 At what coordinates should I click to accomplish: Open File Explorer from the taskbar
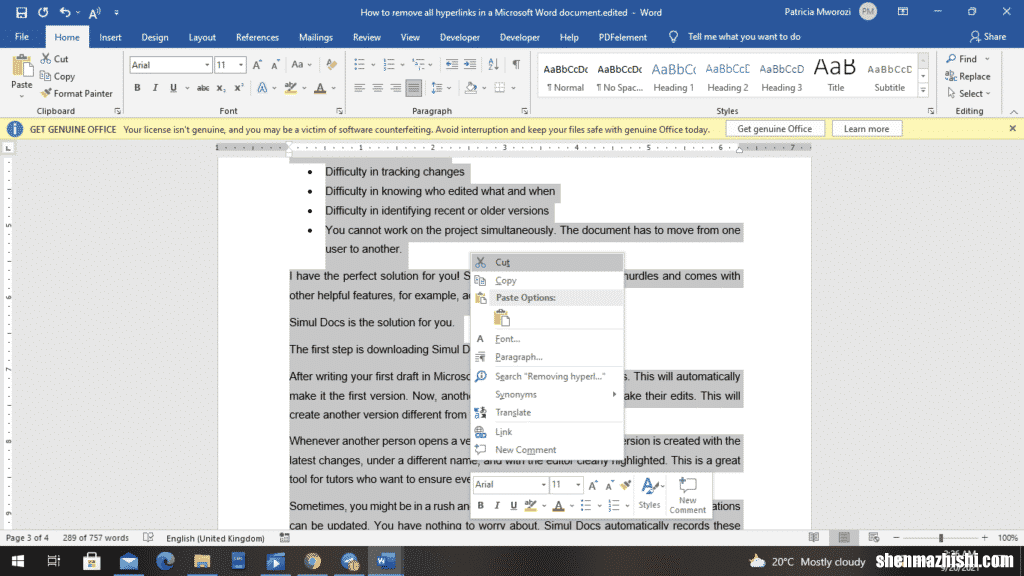click(202, 561)
